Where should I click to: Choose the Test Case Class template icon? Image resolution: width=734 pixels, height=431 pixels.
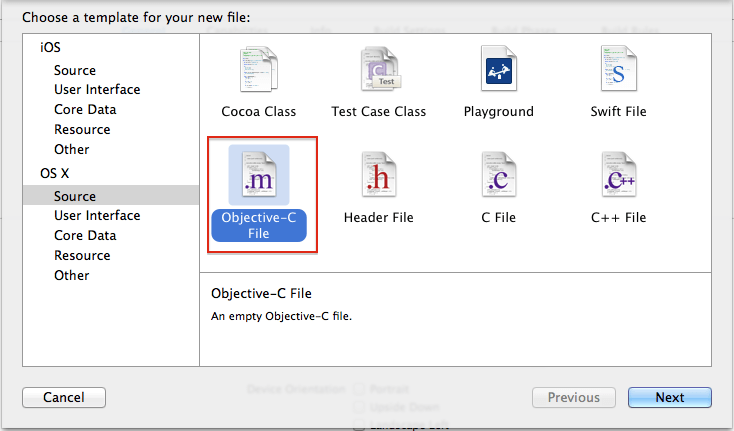pyautogui.click(x=380, y=69)
